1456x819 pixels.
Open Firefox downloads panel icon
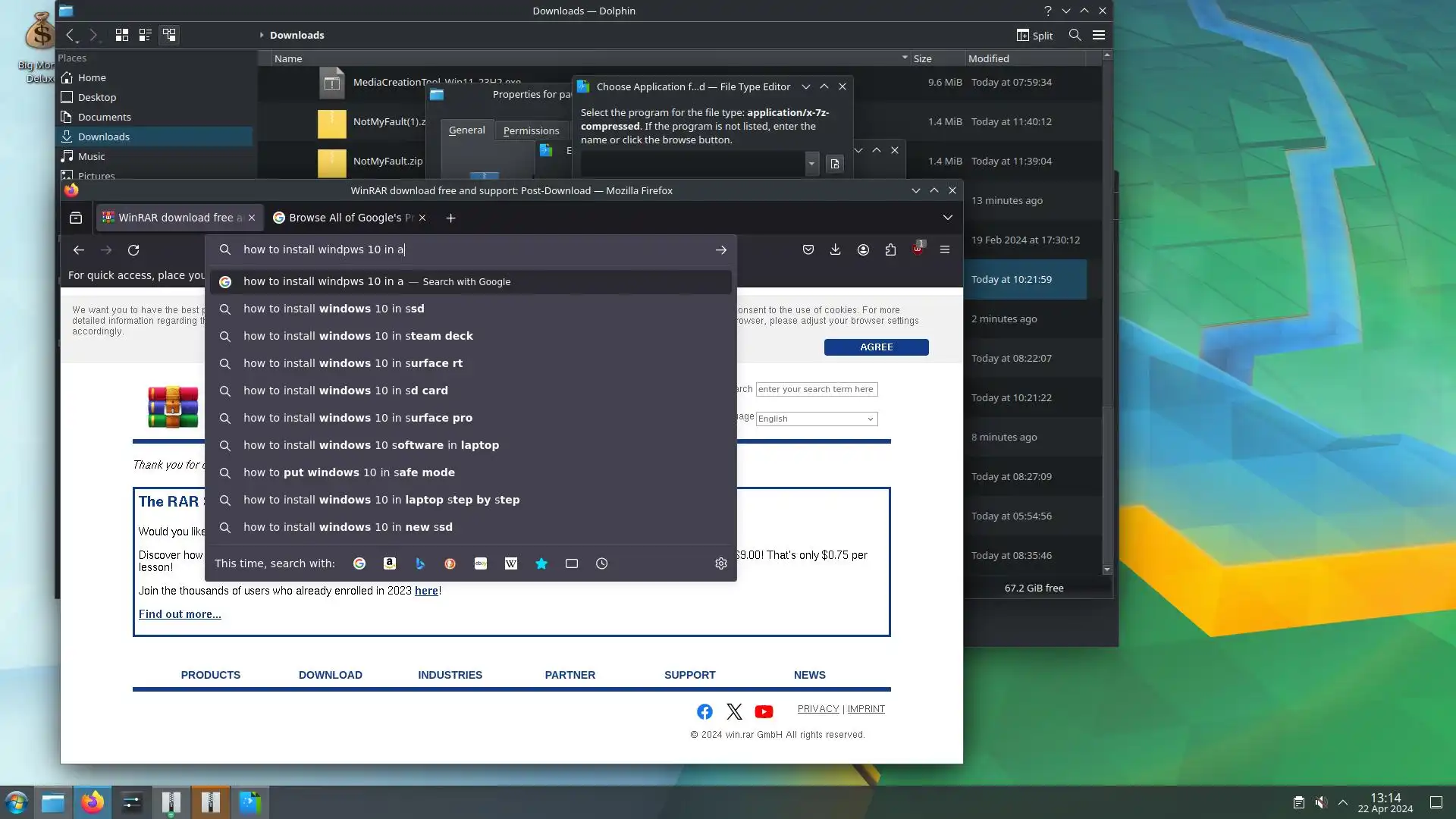point(835,249)
